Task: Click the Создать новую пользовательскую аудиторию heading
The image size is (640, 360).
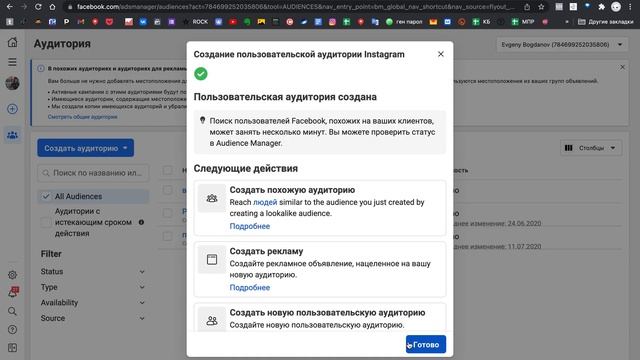Action: (327, 312)
